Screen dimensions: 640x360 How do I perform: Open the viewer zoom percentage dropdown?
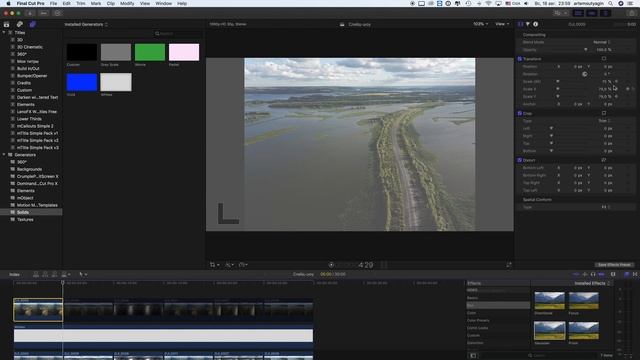click(x=480, y=24)
